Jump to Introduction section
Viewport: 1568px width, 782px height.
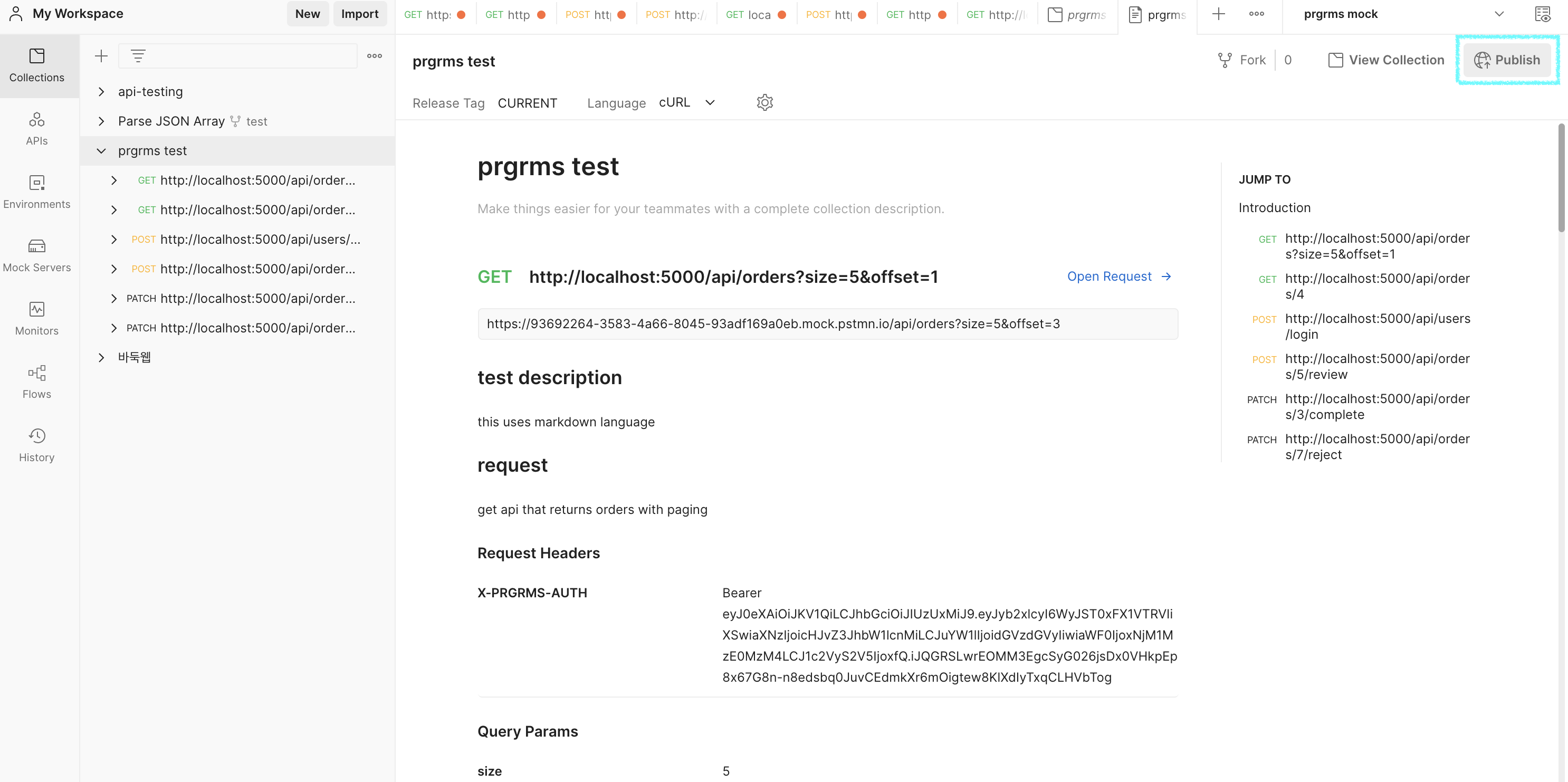(1275, 207)
